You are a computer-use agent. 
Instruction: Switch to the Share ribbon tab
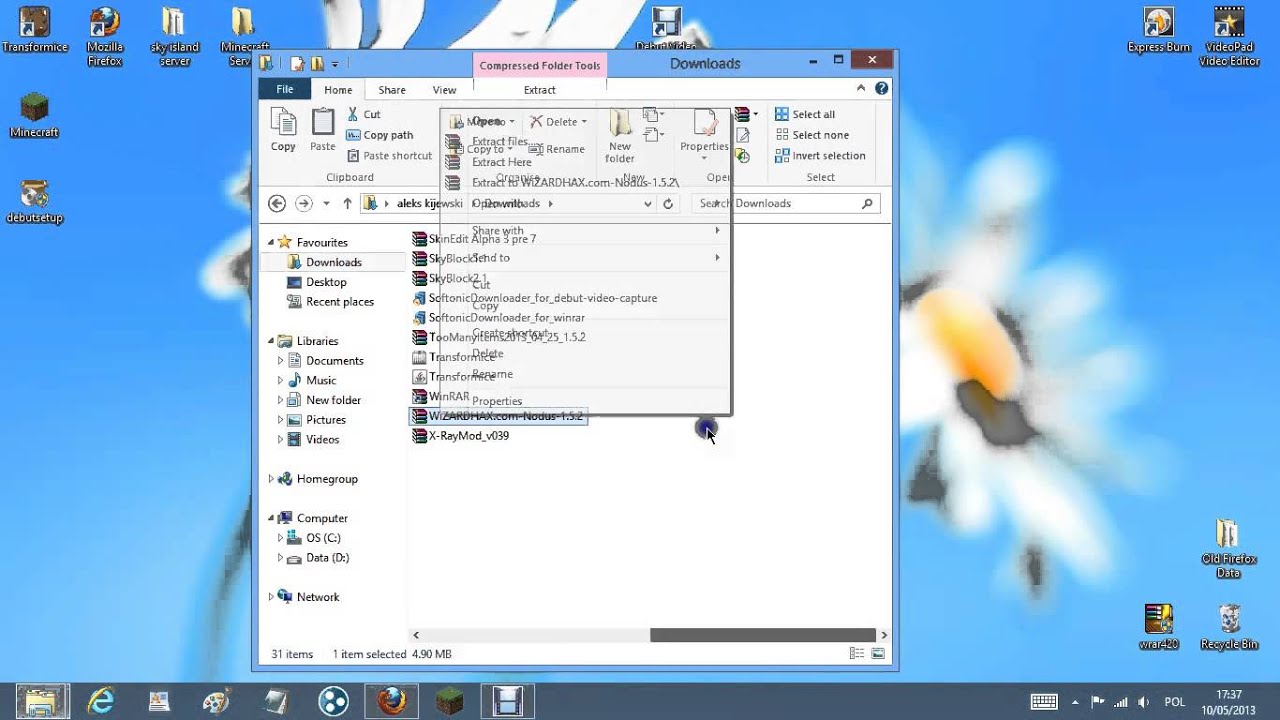tap(392, 90)
